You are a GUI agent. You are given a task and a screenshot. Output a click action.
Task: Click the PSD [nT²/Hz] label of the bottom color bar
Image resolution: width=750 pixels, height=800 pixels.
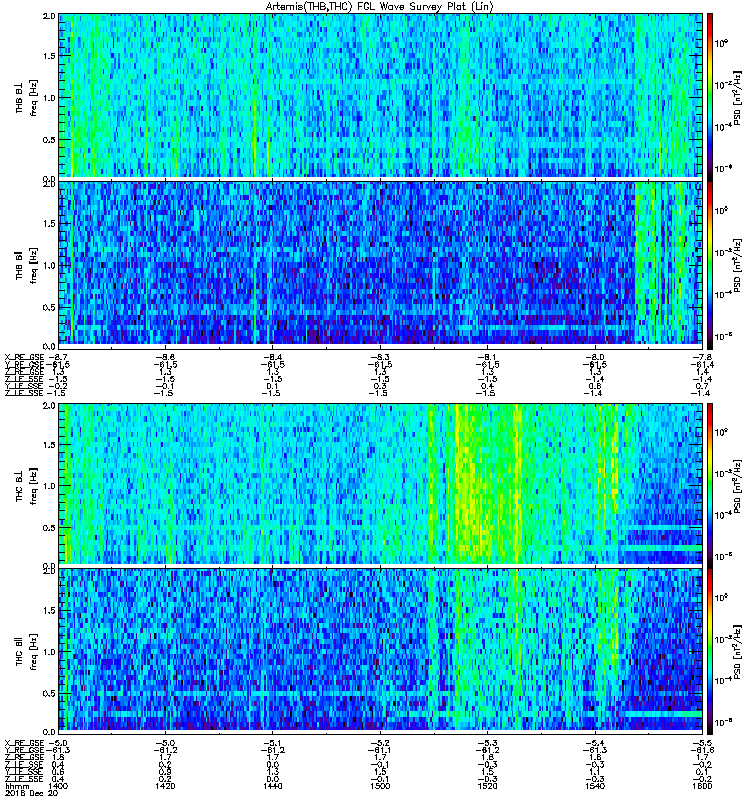click(x=736, y=652)
